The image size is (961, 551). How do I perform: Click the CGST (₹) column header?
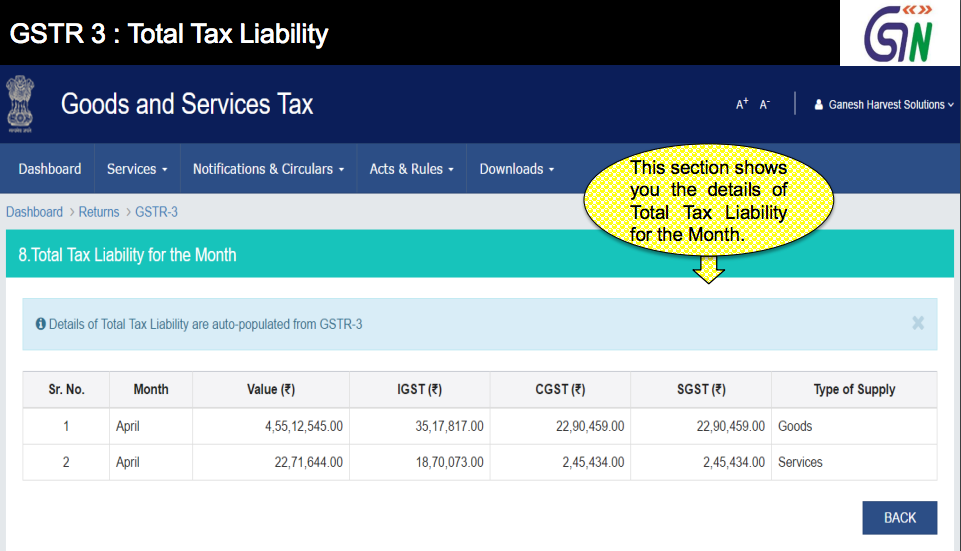(x=560, y=389)
